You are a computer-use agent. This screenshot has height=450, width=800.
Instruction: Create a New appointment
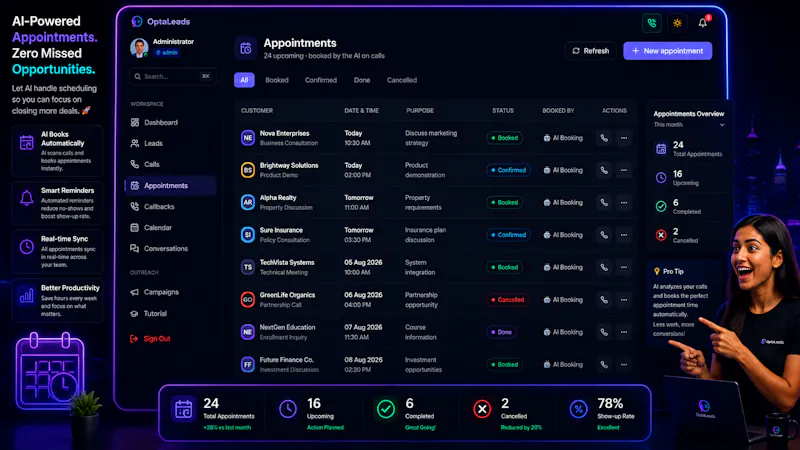click(x=667, y=51)
